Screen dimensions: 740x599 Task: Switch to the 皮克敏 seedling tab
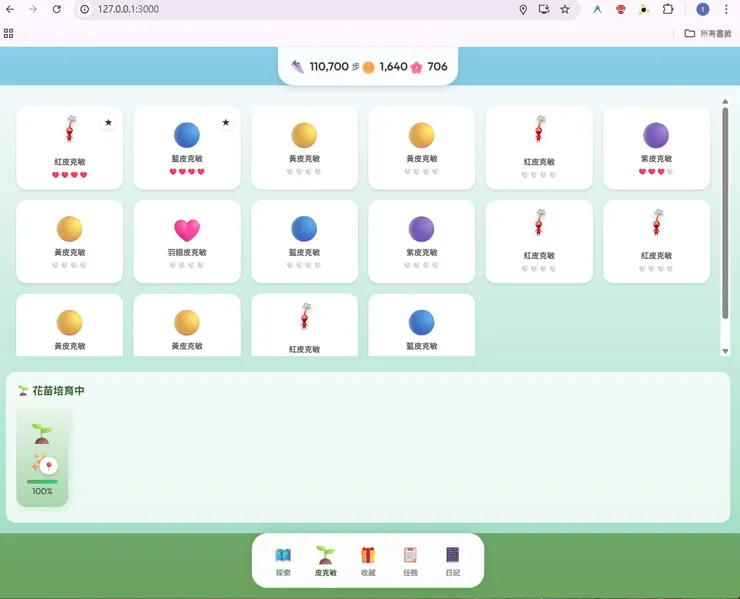tap(326, 561)
